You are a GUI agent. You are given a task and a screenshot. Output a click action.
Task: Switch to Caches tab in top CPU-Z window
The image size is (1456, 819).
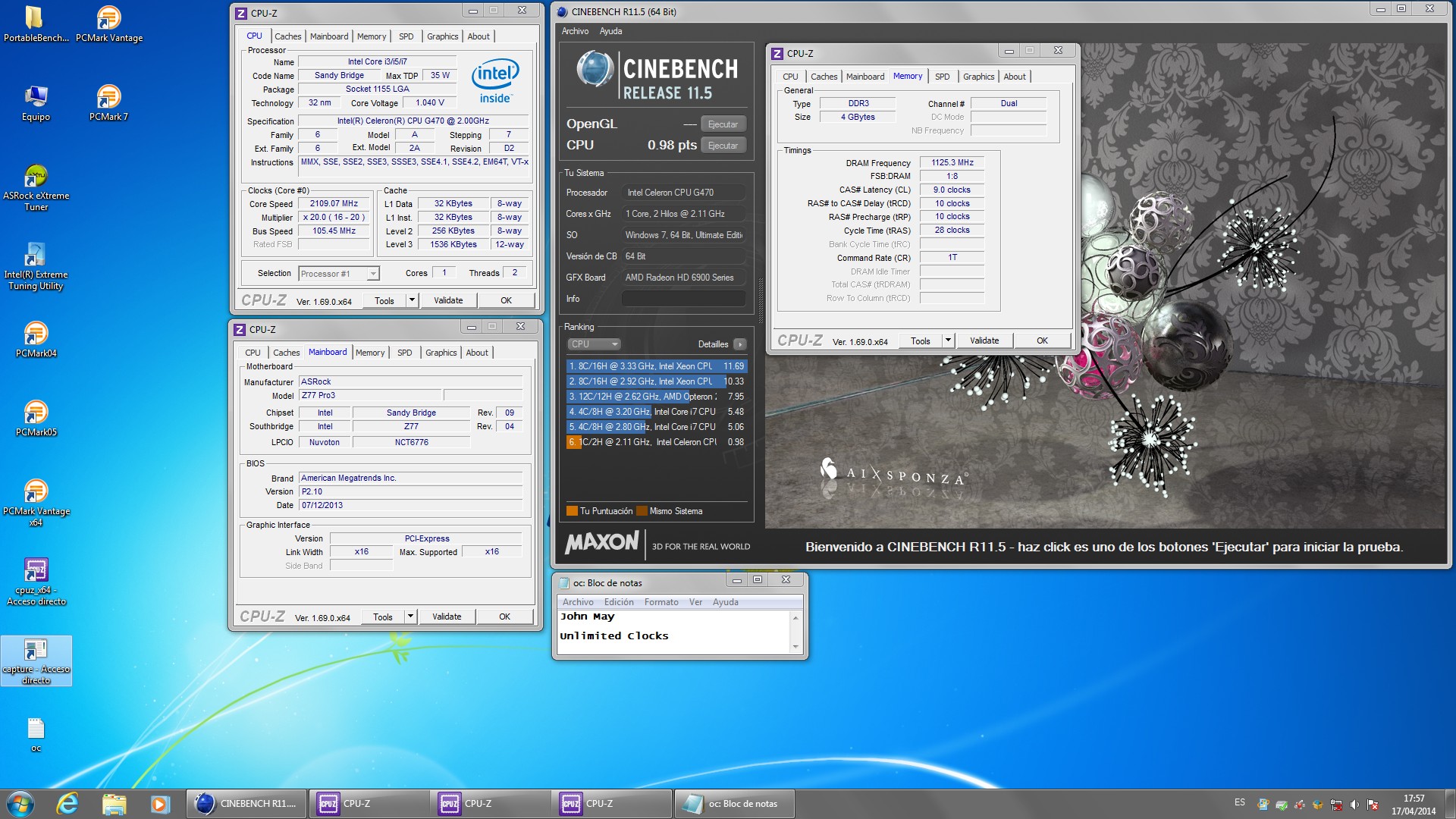[x=287, y=36]
